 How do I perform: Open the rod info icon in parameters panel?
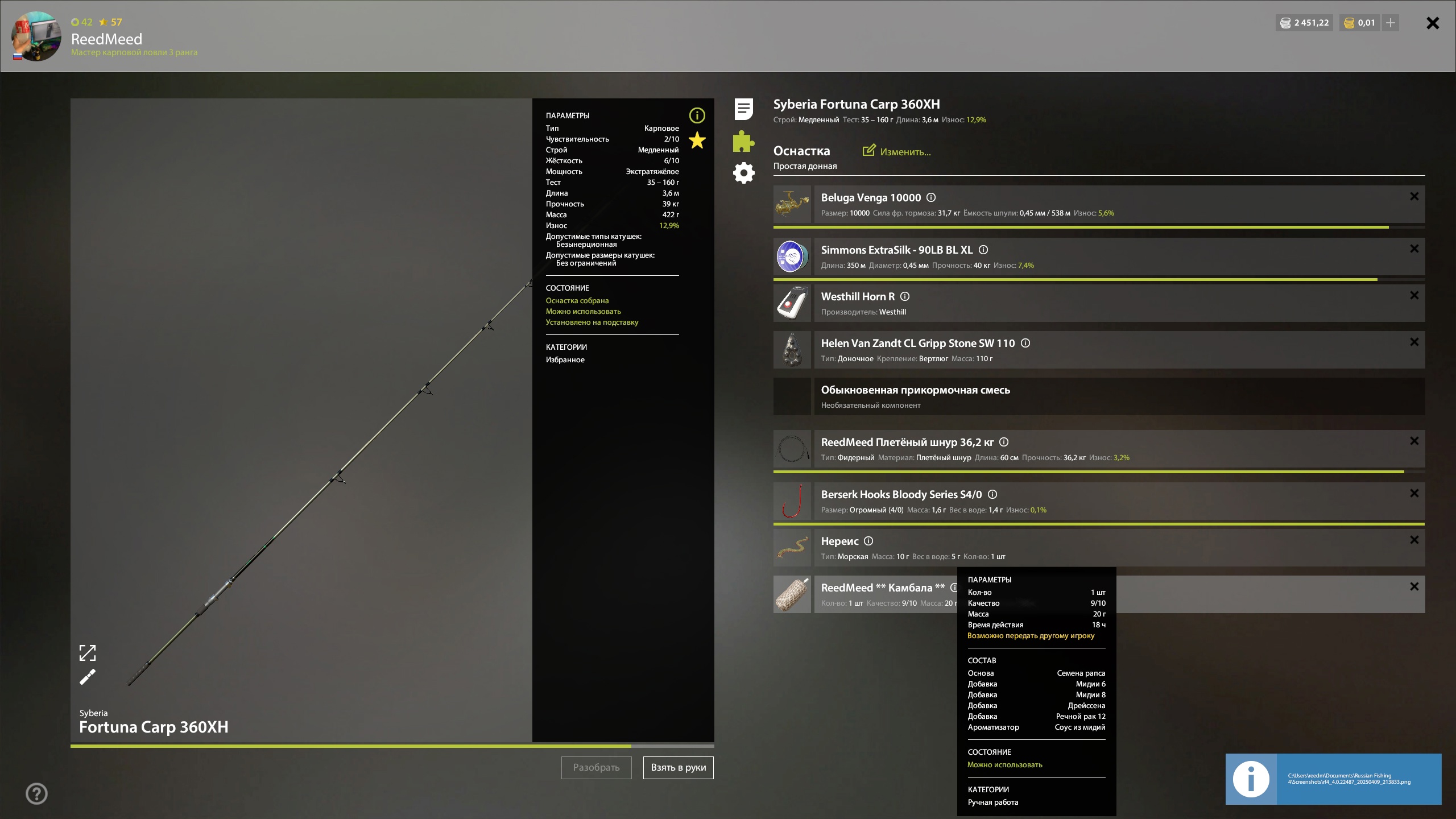[697, 115]
